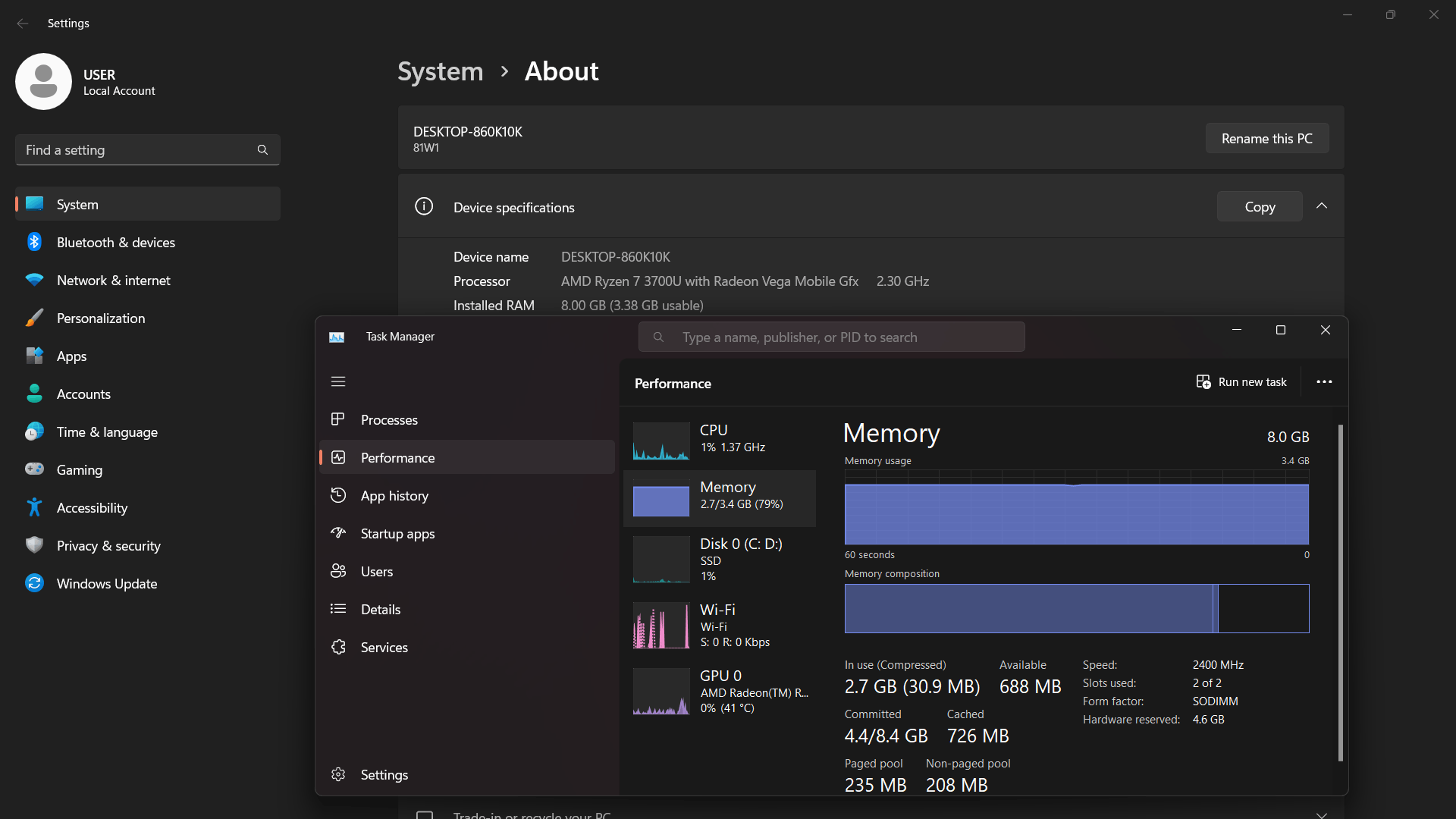This screenshot has width=1456, height=819.
Task: Open Windows Update settings
Action: click(148, 583)
